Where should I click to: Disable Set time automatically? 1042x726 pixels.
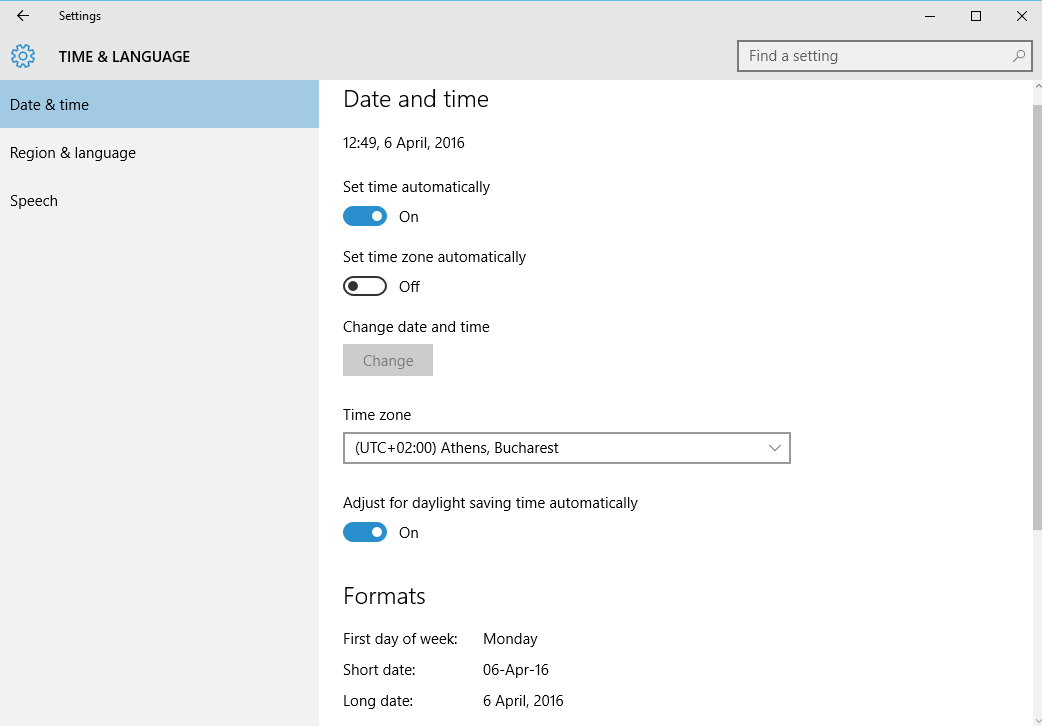[x=365, y=216]
